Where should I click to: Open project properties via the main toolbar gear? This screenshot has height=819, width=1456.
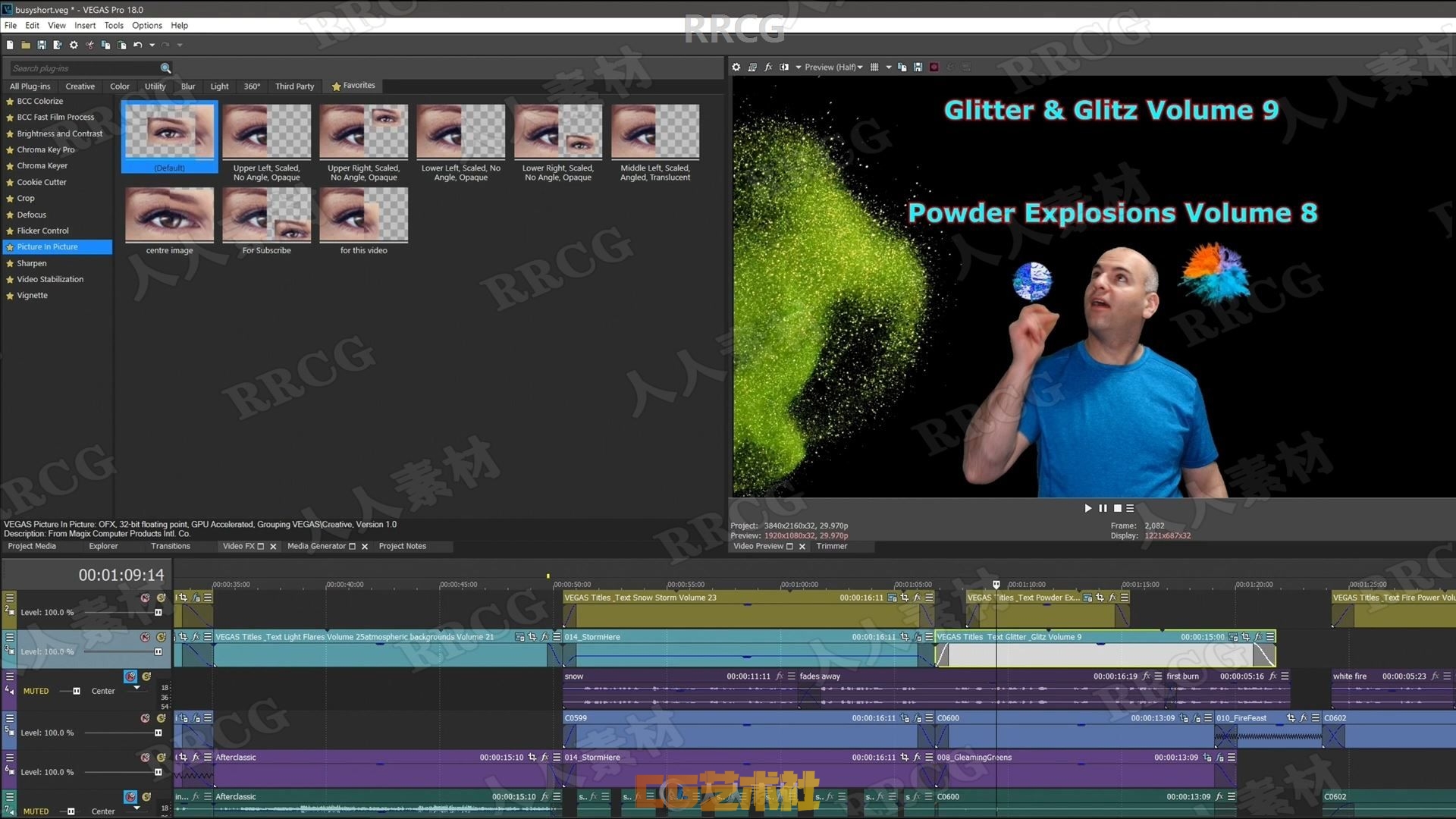[x=74, y=45]
